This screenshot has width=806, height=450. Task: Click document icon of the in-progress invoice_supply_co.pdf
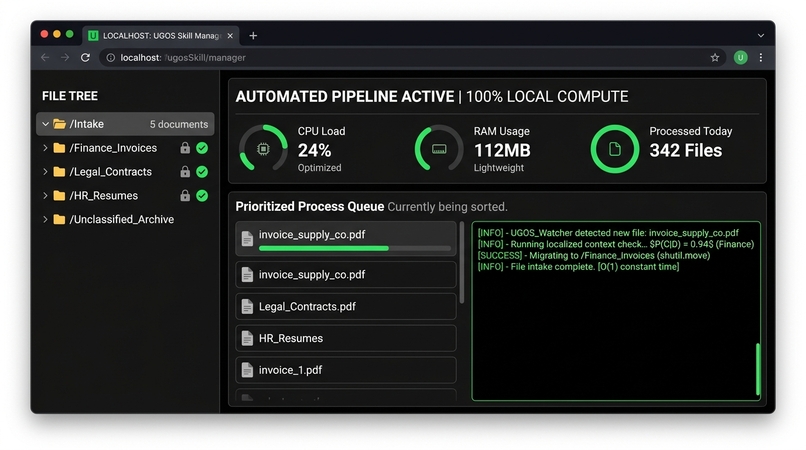(x=247, y=239)
